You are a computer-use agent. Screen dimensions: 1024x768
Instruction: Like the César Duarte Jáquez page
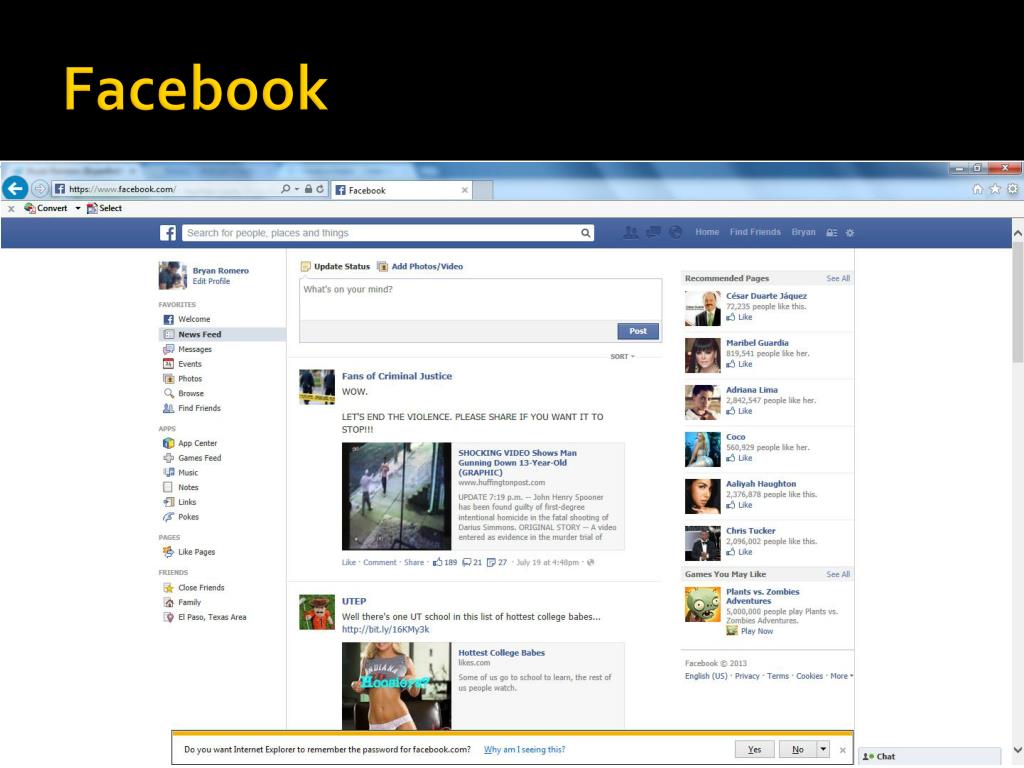point(739,317)
